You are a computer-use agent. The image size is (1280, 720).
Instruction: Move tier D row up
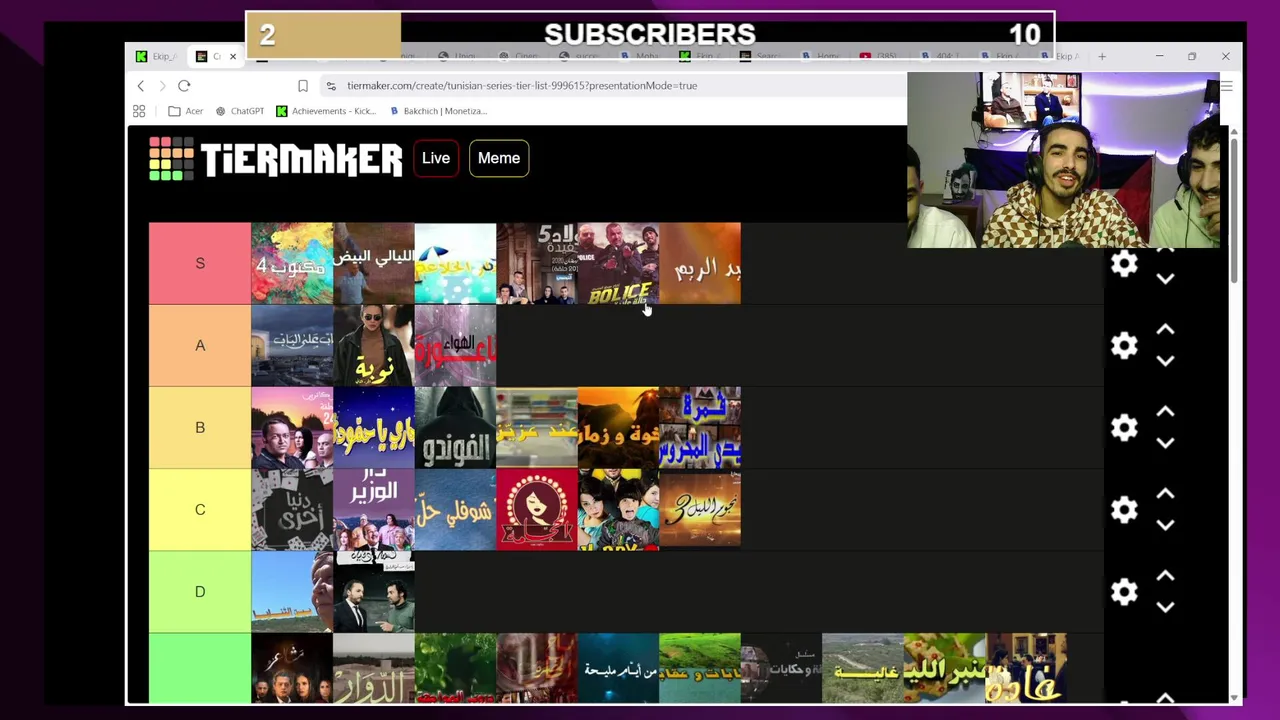tap(1165, 576)
